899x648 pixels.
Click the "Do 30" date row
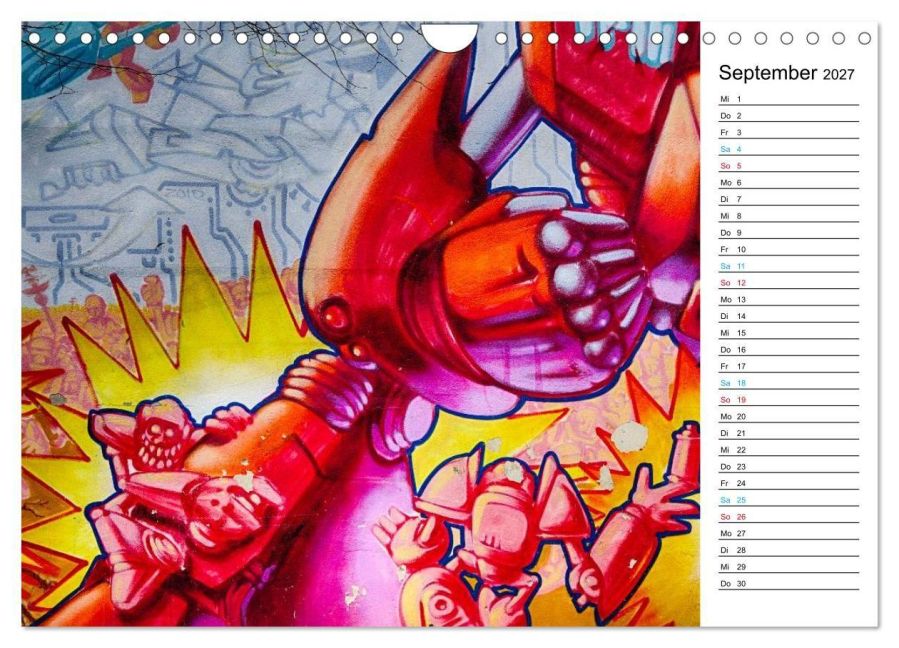point(789,583)
